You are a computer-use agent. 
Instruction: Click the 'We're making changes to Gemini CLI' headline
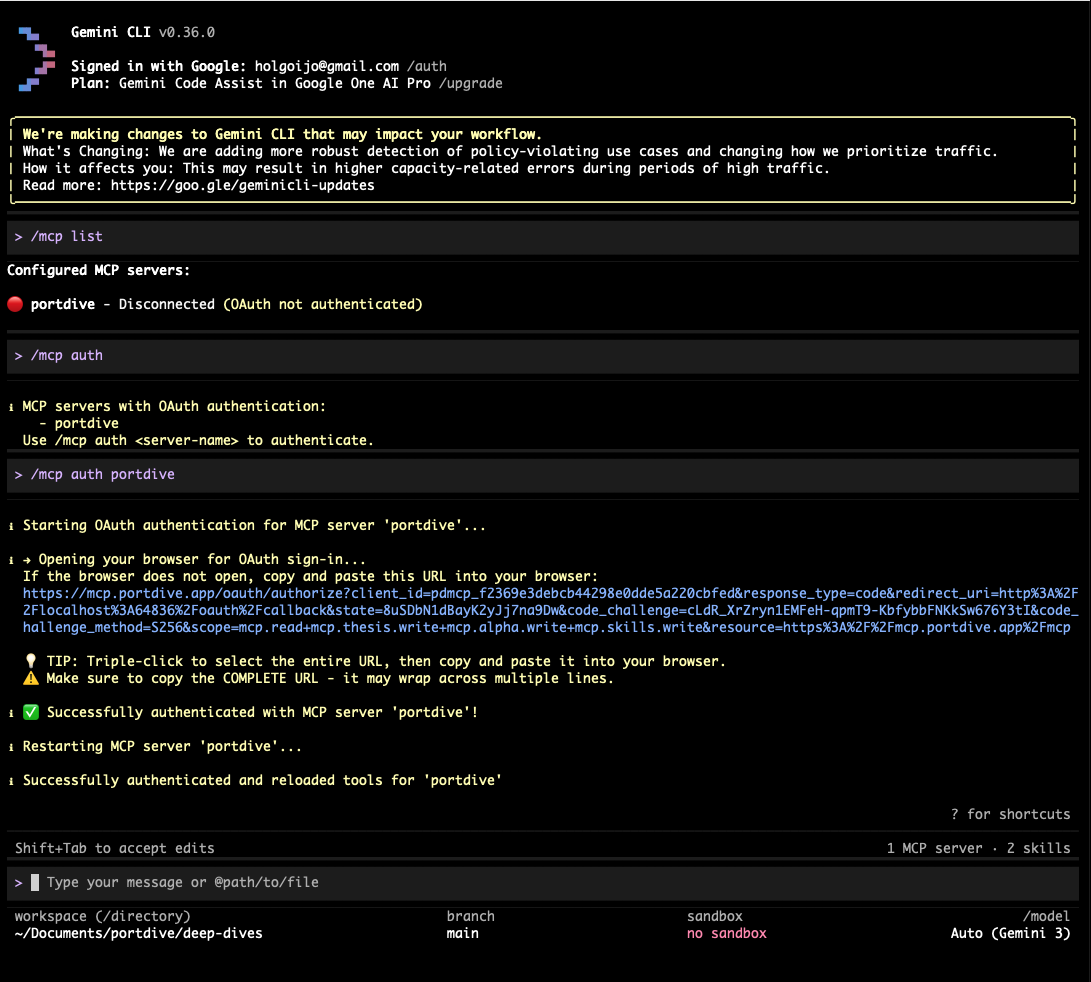[x=282, y=134]
